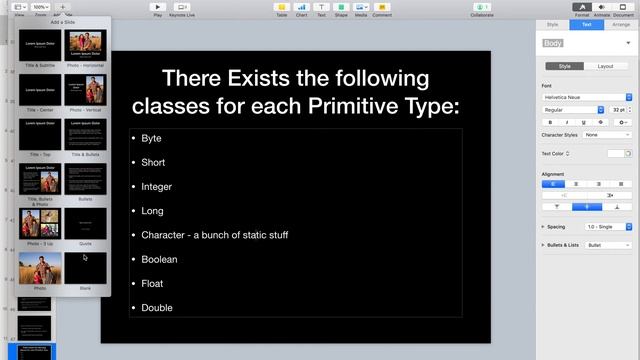The height and width of the screenshot is (360, 640).
Task: Insert a Text box
Action: click(x=321, y=7)
